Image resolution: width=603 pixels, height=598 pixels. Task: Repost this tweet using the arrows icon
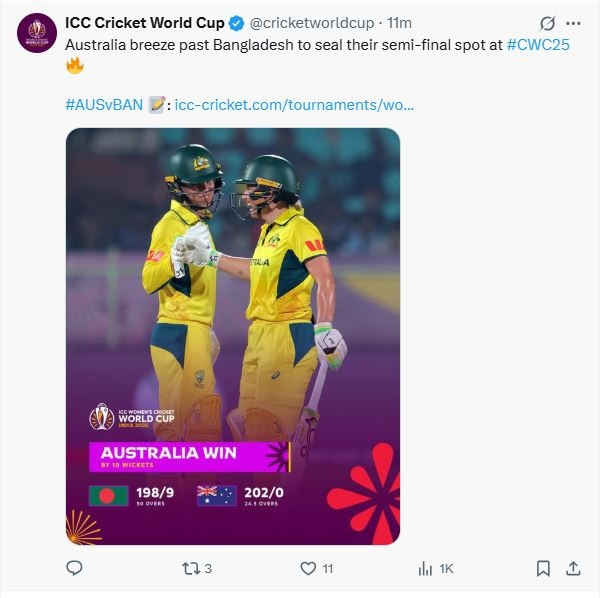pyautogui.click(x=189, y=568)
